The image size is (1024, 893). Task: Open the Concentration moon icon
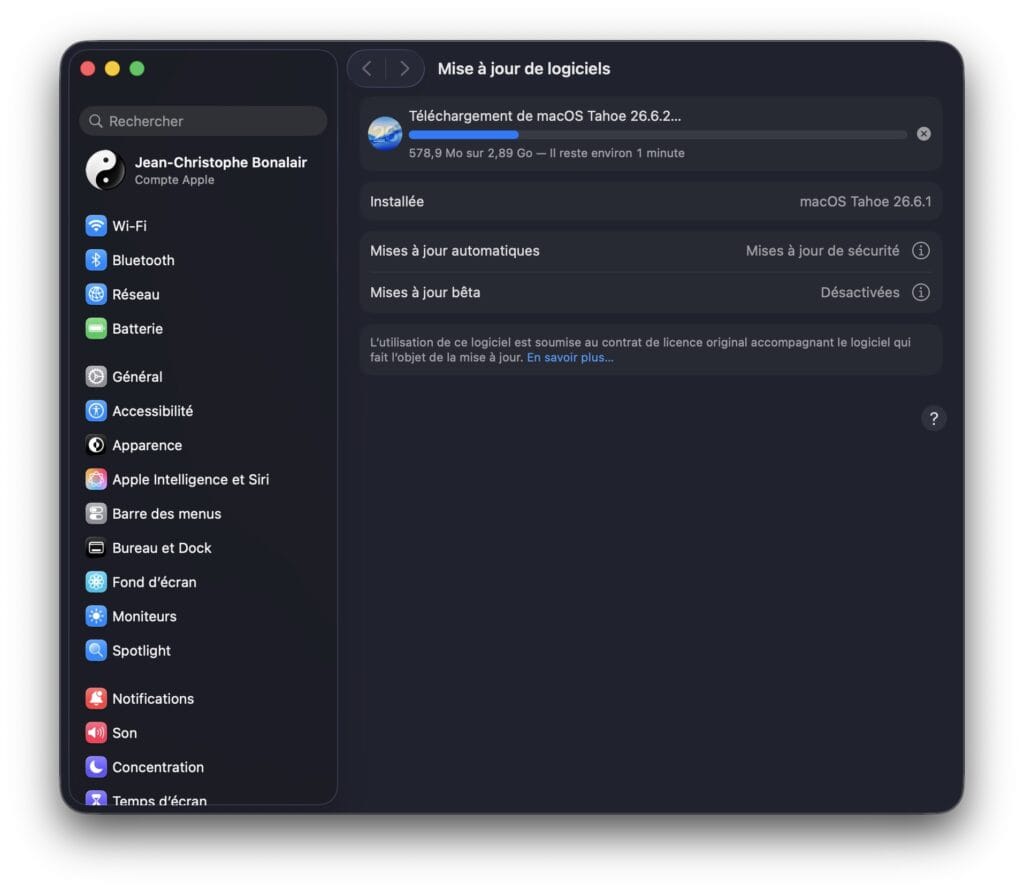point(96,767)
